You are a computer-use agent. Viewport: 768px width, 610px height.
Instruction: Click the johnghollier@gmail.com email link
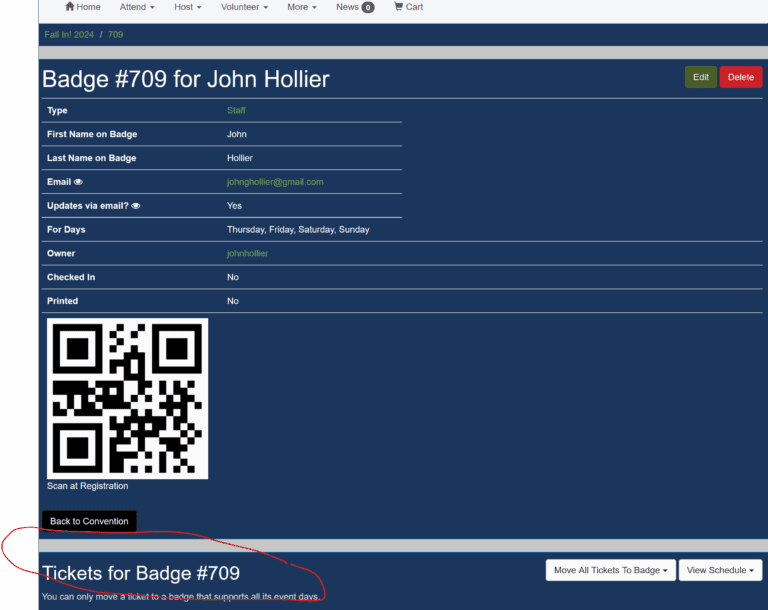tap(275, 182)
